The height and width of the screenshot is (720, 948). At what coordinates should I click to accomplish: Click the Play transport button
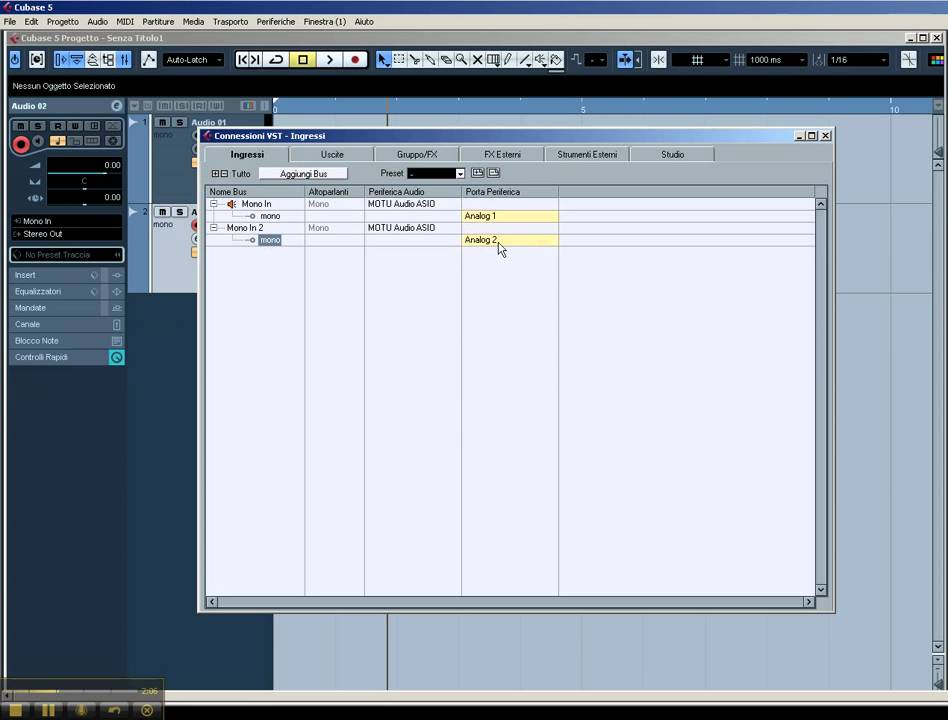(x=330, y=59)
